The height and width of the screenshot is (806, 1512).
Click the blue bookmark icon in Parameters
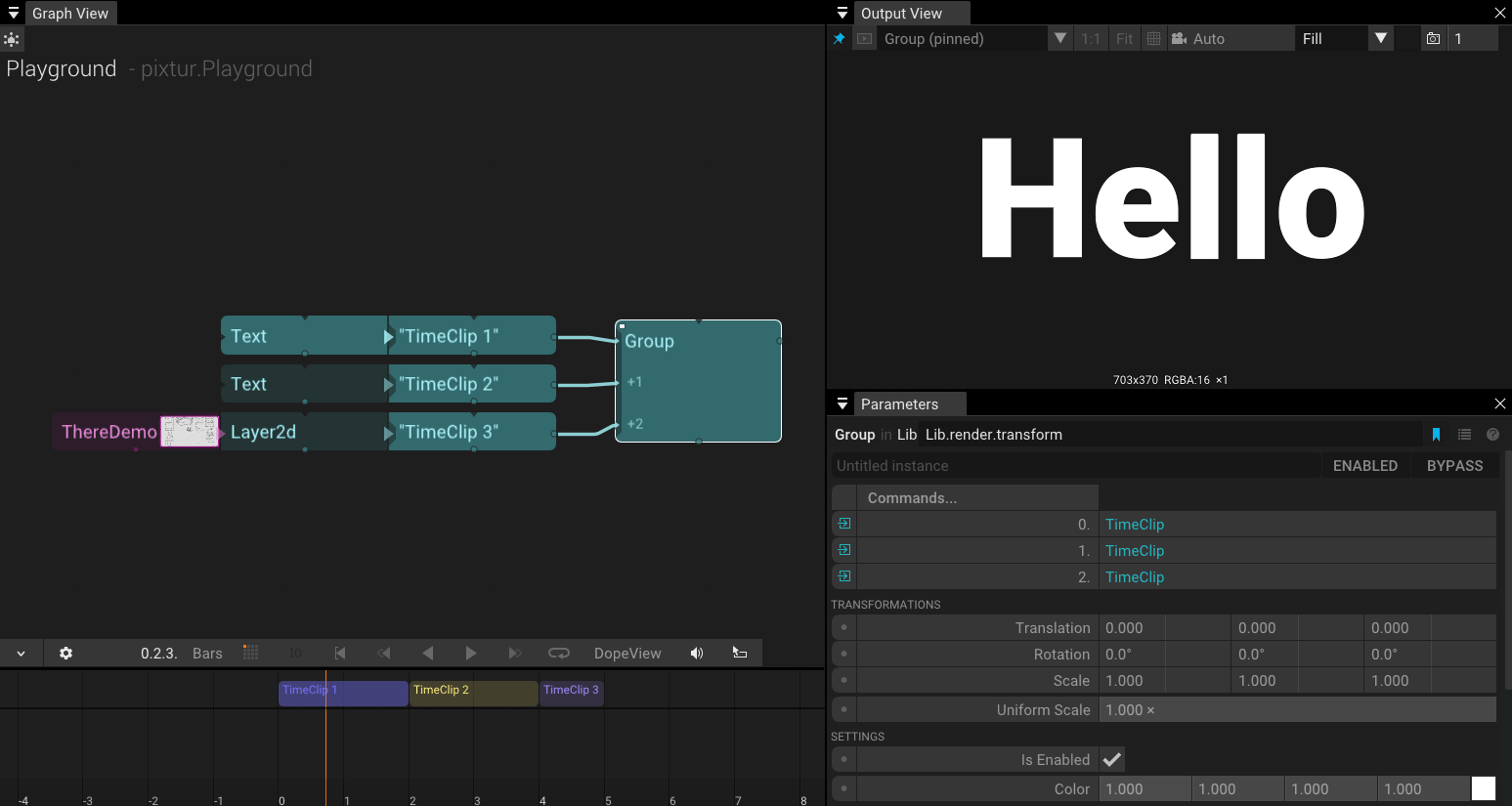tap(1436, 435)
